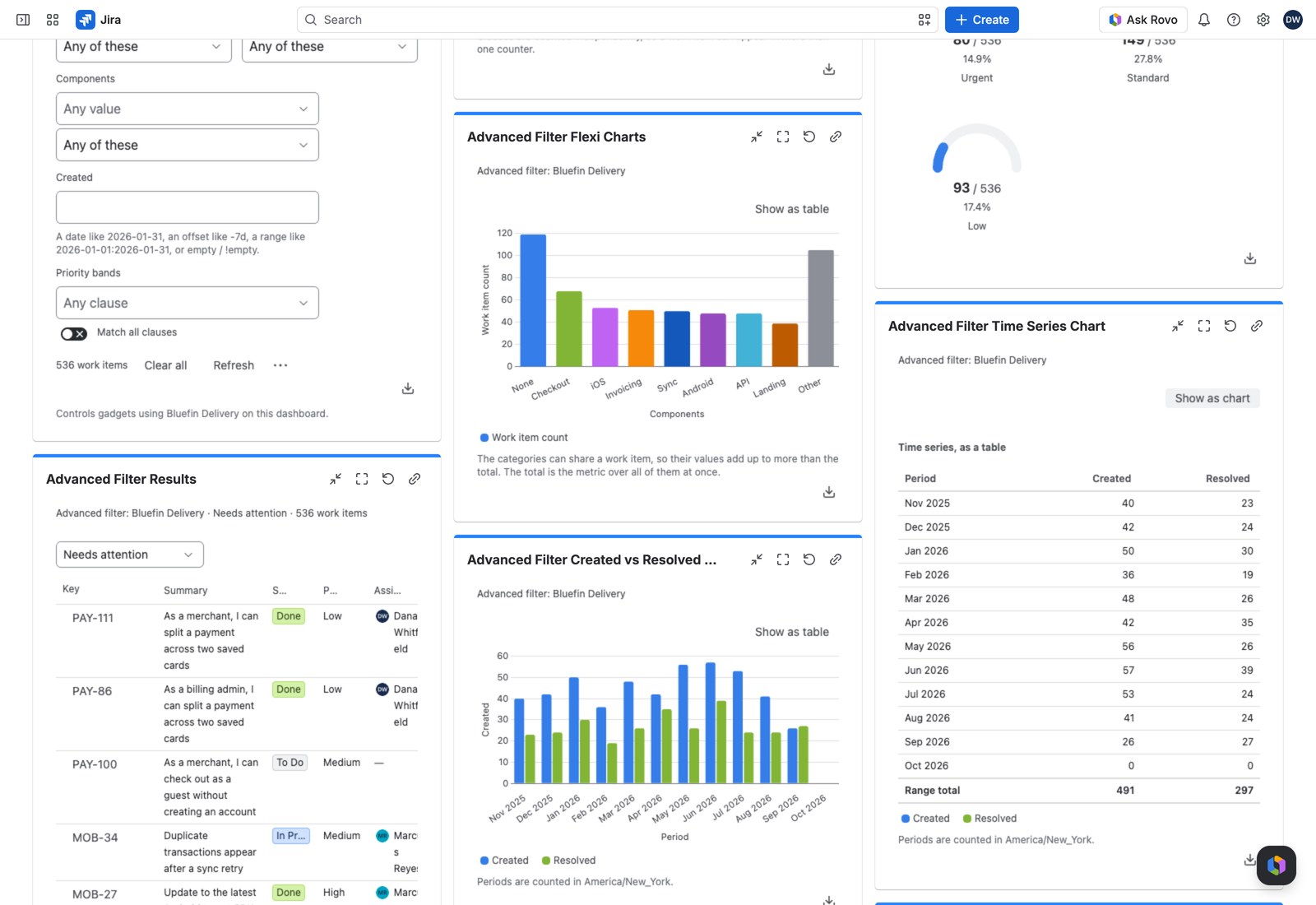The height and width of the screenshot is (905, 1316).
Task: Refresh the Advanced Filter Flexi Charts gadget
Action: coord(809,137)
